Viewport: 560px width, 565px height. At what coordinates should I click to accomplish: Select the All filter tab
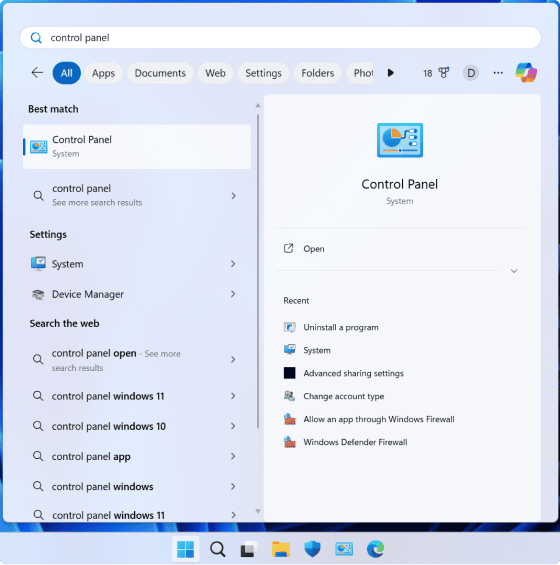(66, 73)
